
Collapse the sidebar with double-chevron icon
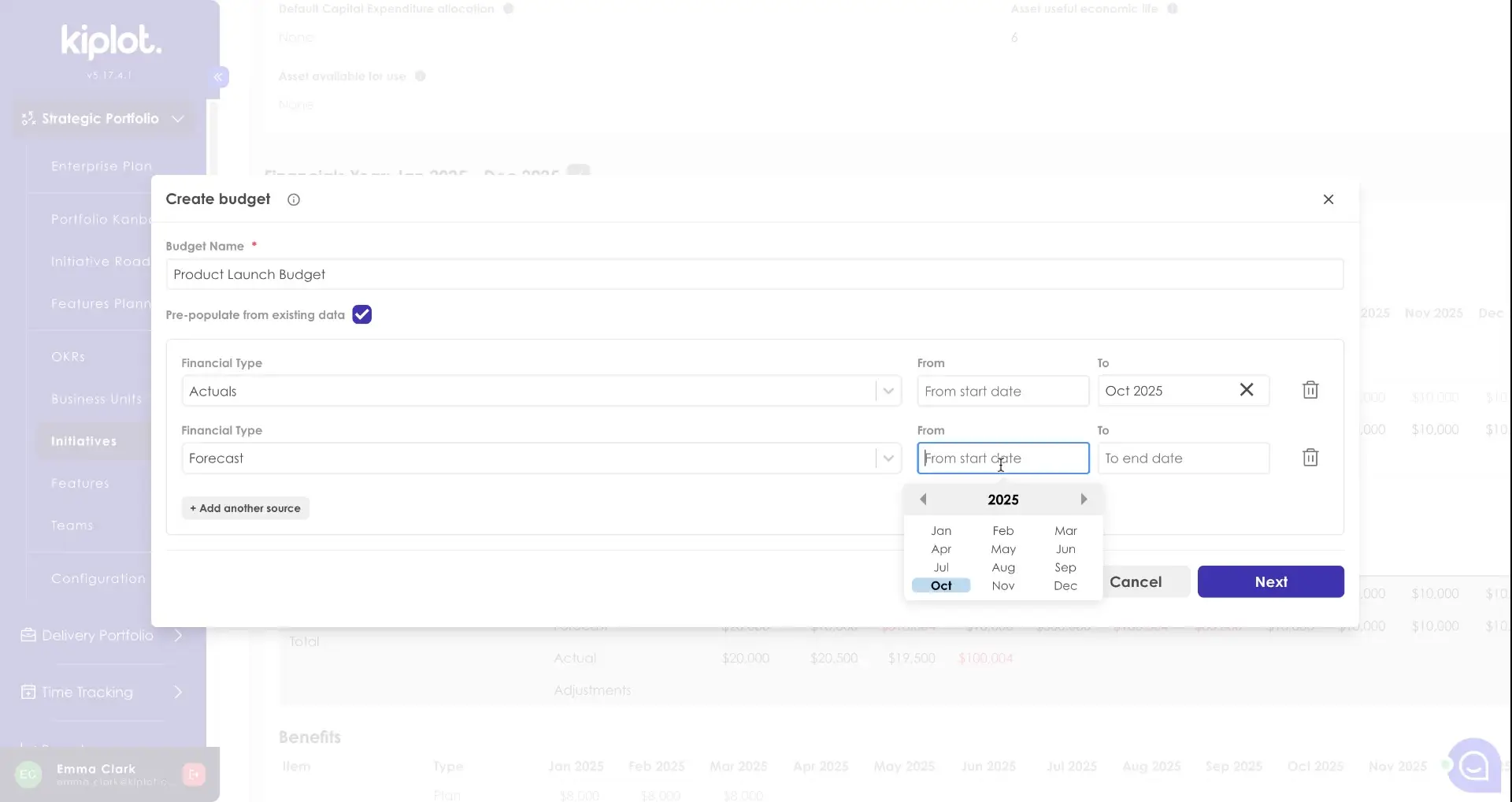click(218, 77)
